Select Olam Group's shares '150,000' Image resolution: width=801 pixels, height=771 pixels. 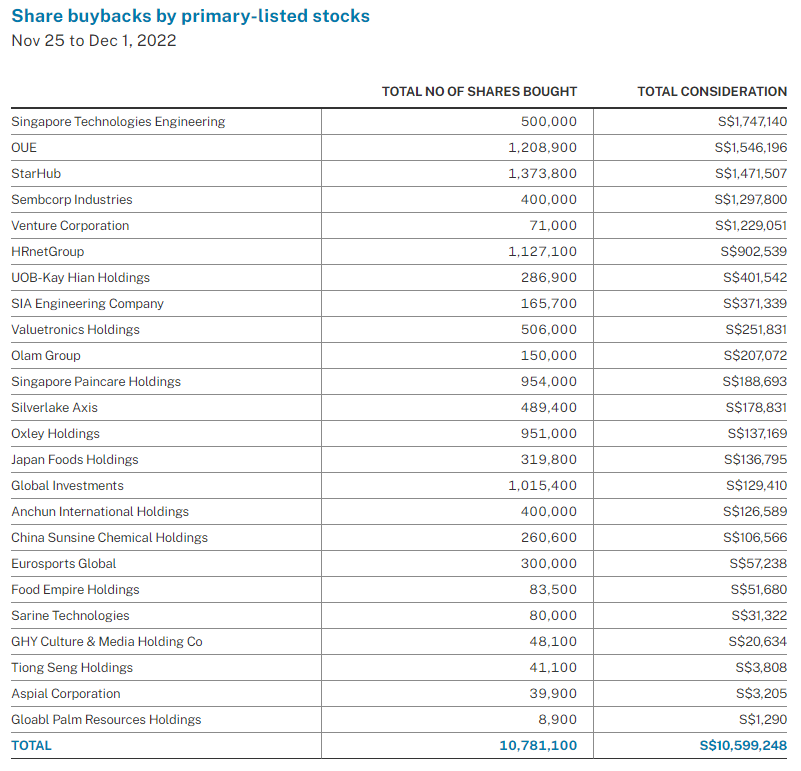(x=549, y=356)
